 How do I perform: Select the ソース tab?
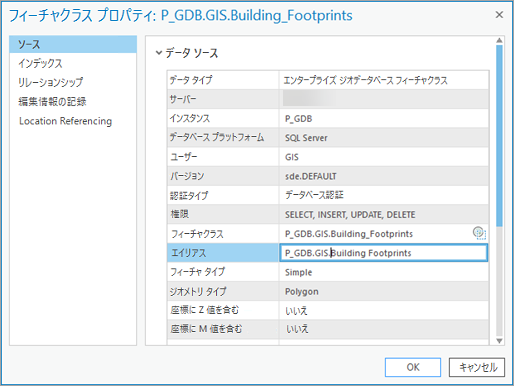point(73,44)
